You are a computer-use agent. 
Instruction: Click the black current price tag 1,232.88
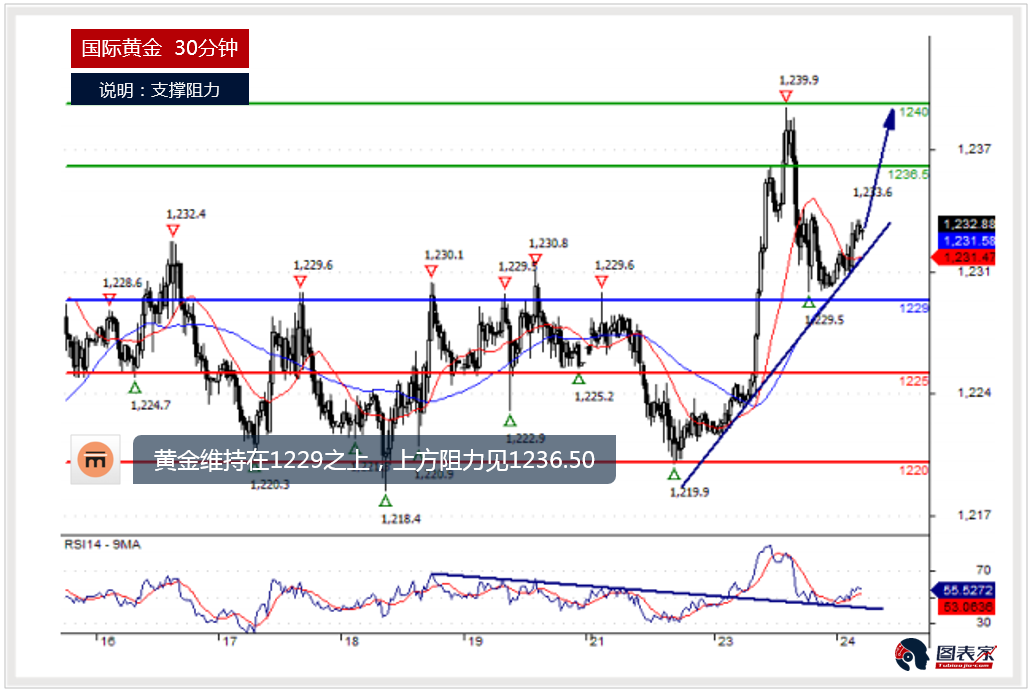pyautogui.click(x=967, y=224)
